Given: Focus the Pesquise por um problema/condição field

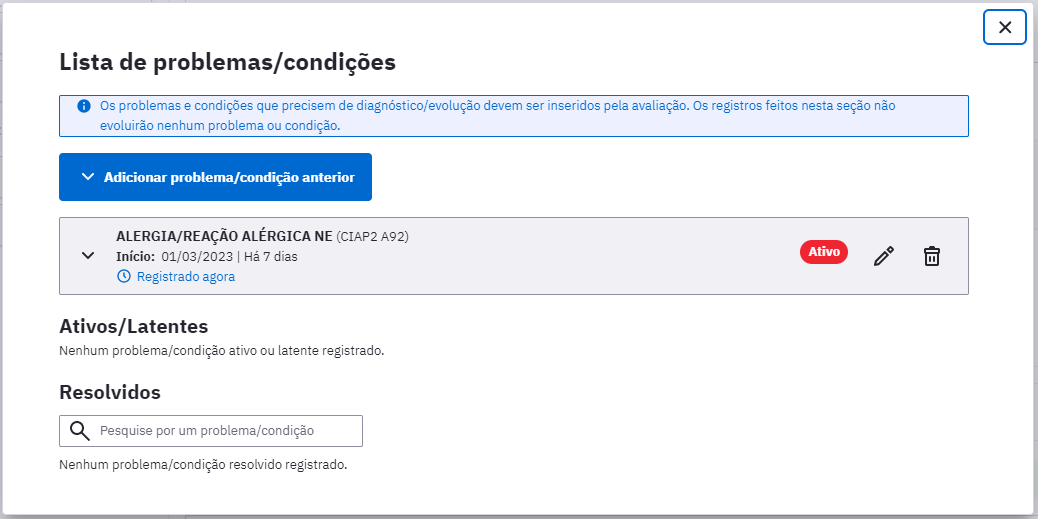Looking at the screenshot, I should 211,431.
